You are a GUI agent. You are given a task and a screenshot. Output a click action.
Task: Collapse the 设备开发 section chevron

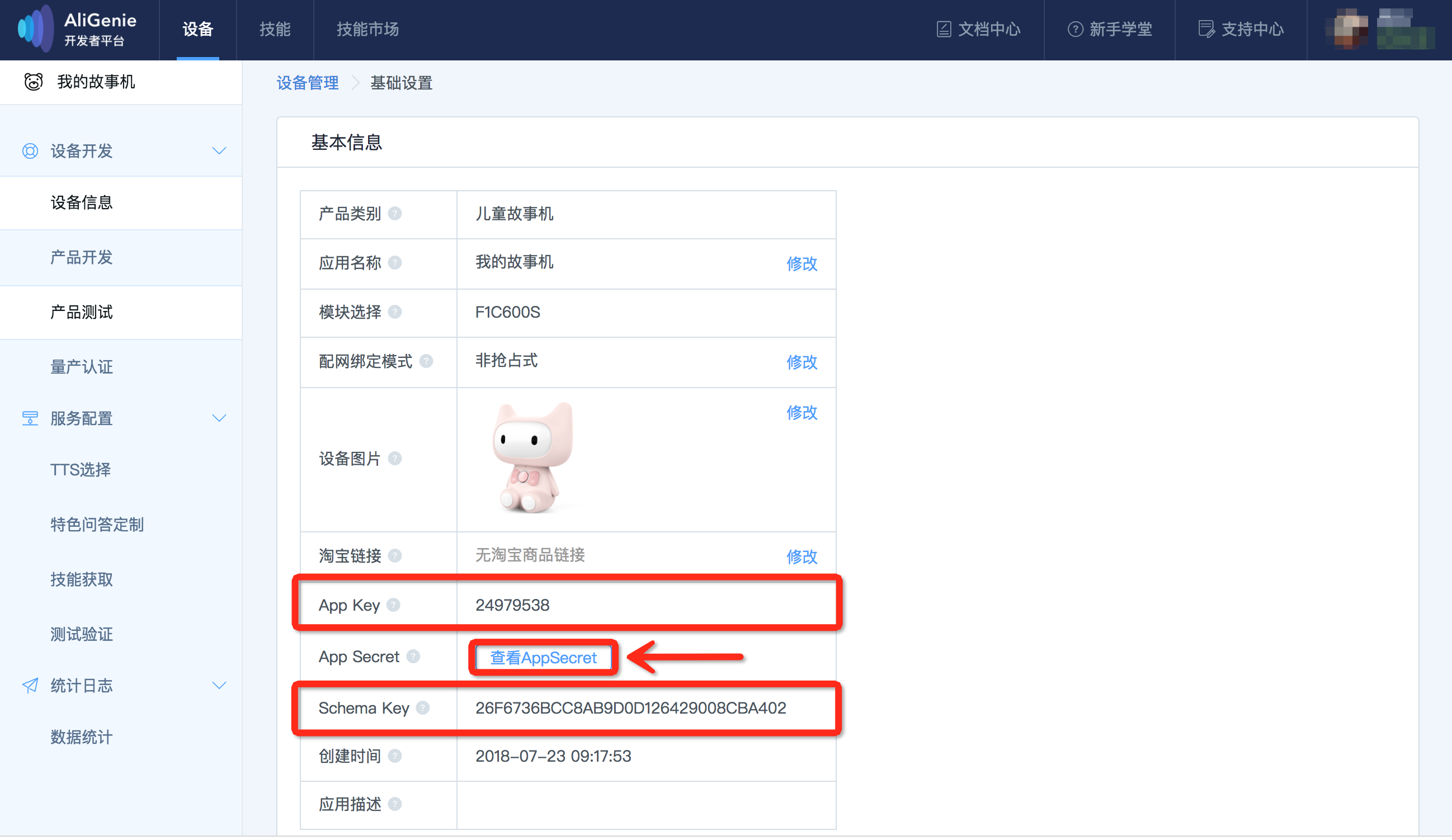coord(219,151)
